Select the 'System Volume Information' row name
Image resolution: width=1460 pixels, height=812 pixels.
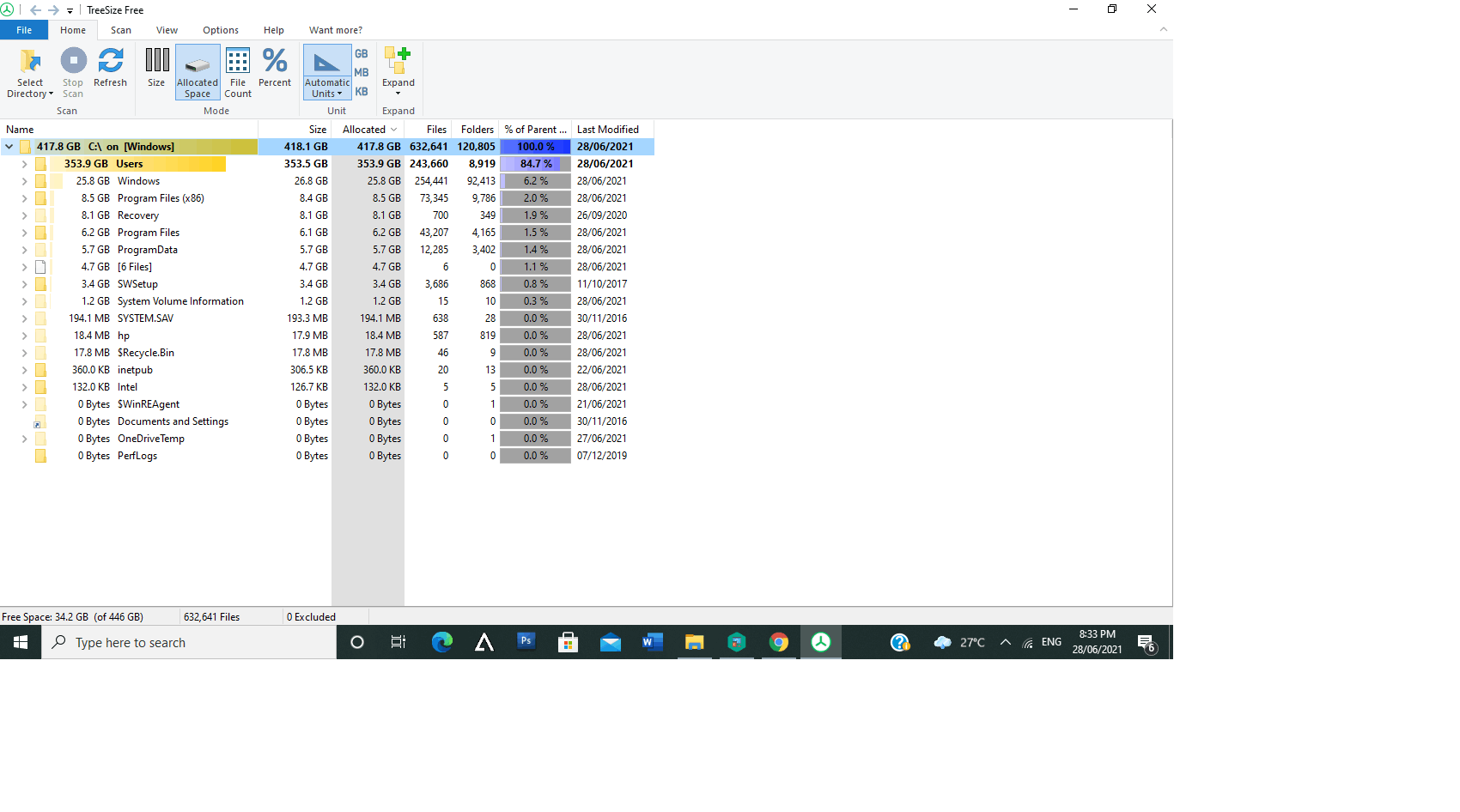click(x=180, y=301)
